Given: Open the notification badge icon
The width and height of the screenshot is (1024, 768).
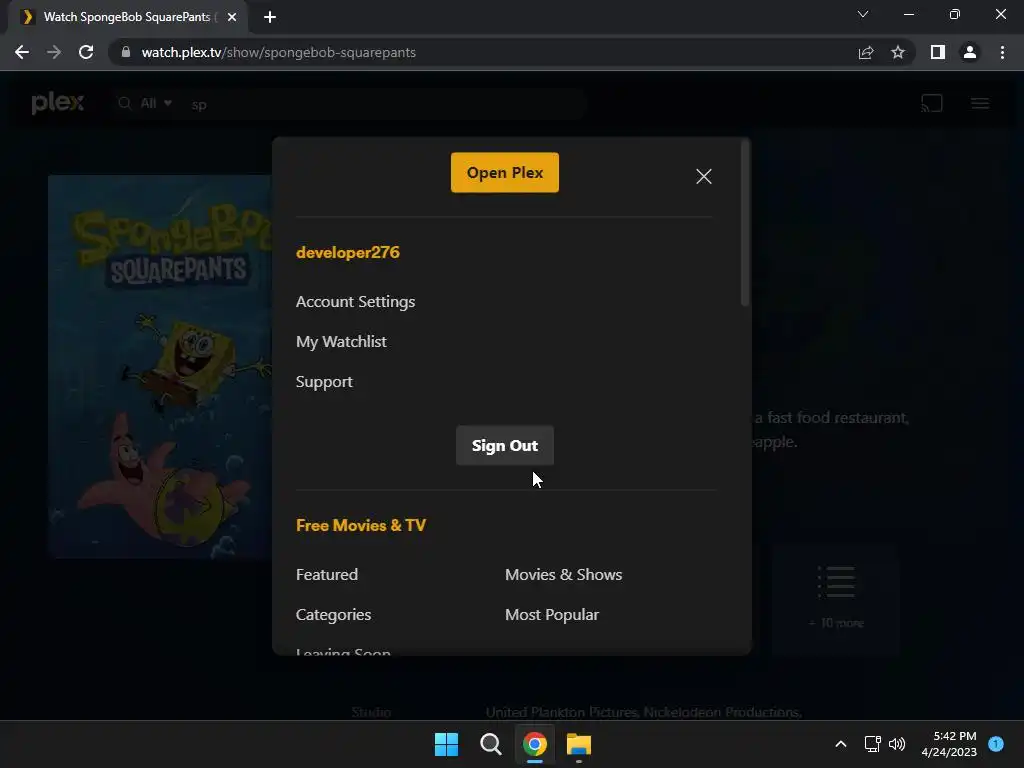Looking at the screenshot, I should [996, 743].
